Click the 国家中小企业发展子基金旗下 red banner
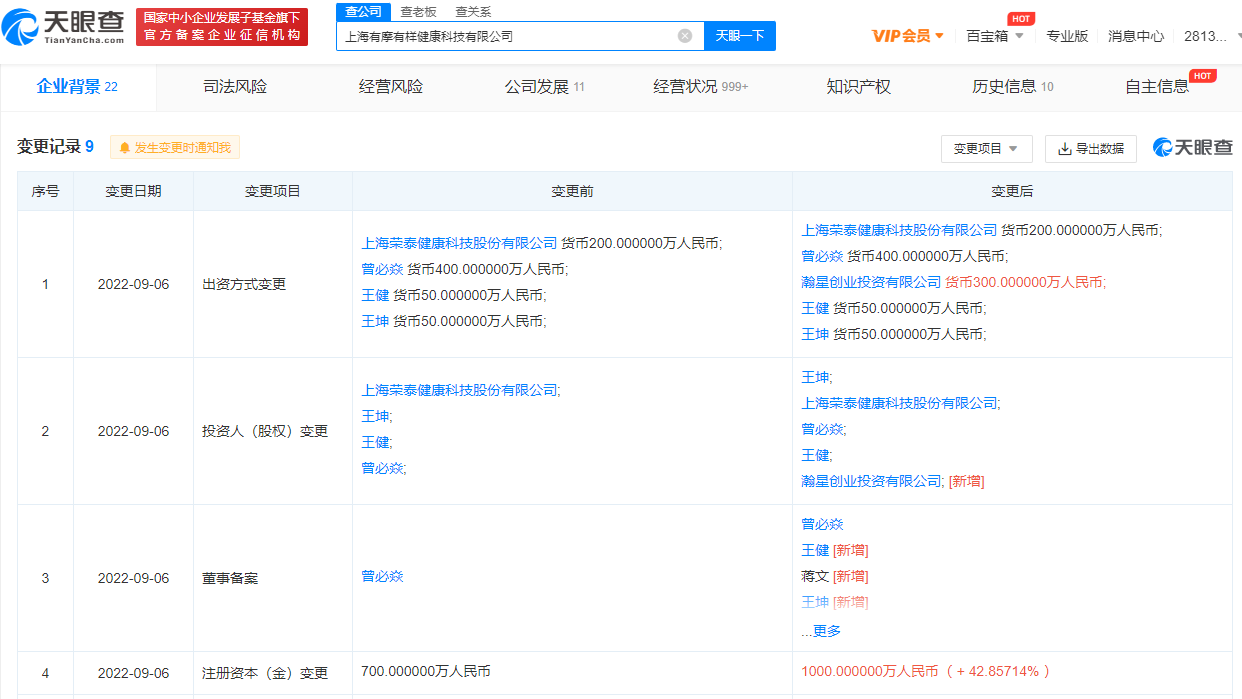 (222, 27)
